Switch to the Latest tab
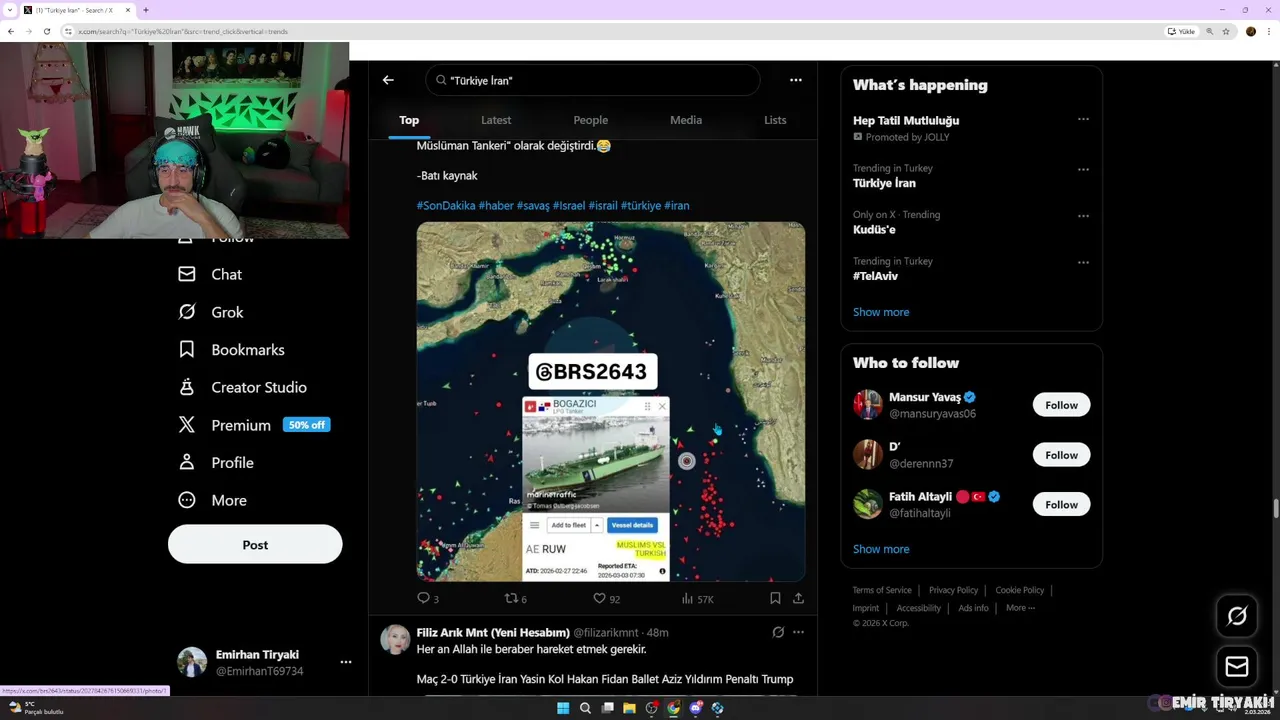This screenshot has width=1280, height=720. click(x=496, y=120)
